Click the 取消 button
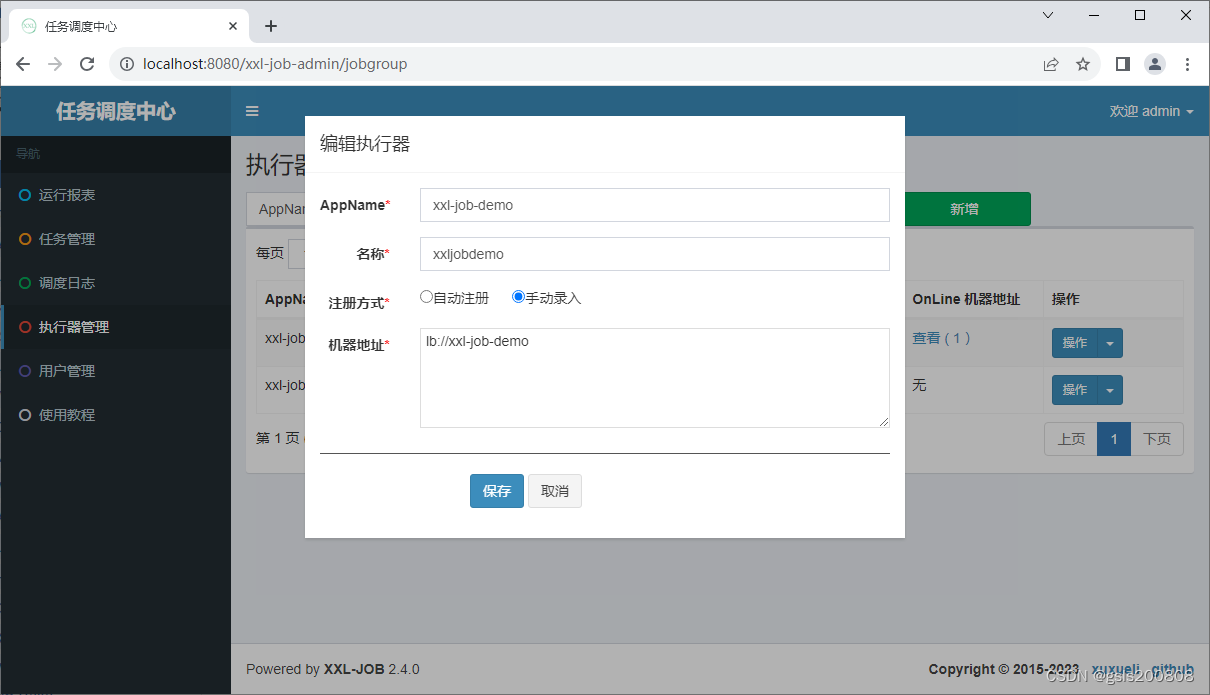Screen dimensions: 1210x695 tap(555, 491)
